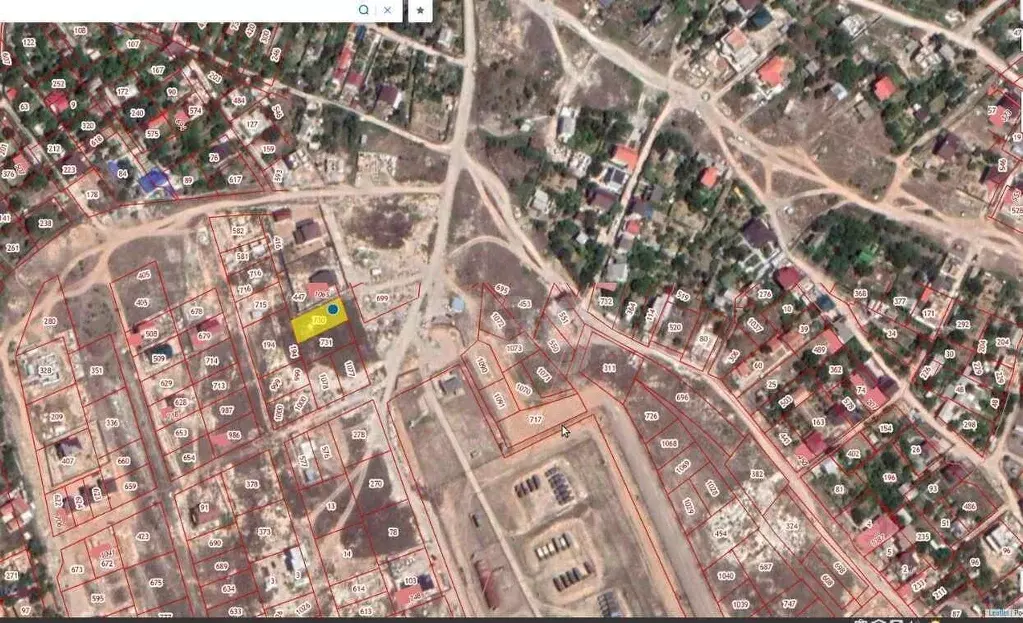Select parcel 1068 on the map
Viewport: 1023px width, 623px height.
(x=669, y=444)
